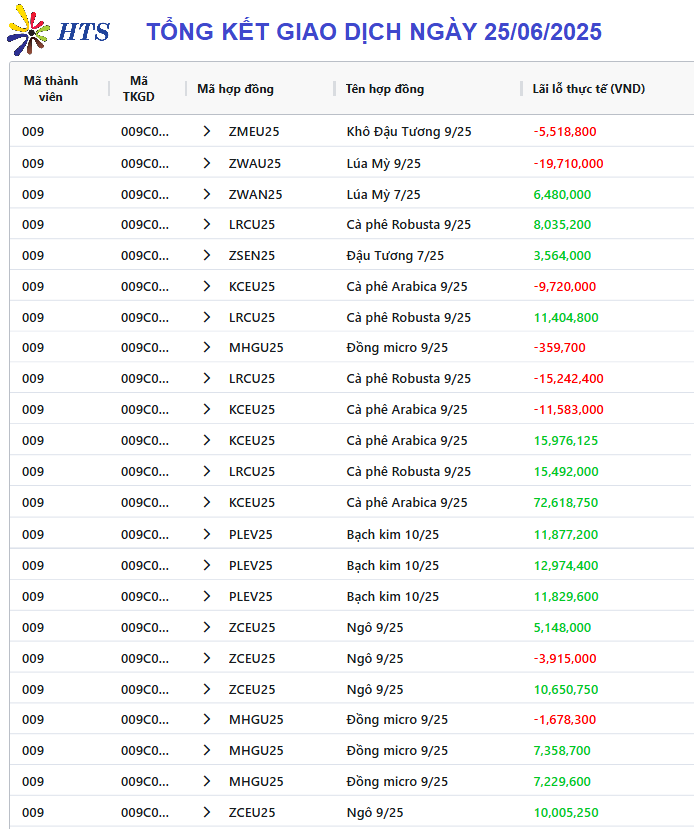The height and width of the screenshot is (829, 694).
Task: Select the Khô Đậu Tương 9/25 contract name
Action: click(x=409, y=132)
